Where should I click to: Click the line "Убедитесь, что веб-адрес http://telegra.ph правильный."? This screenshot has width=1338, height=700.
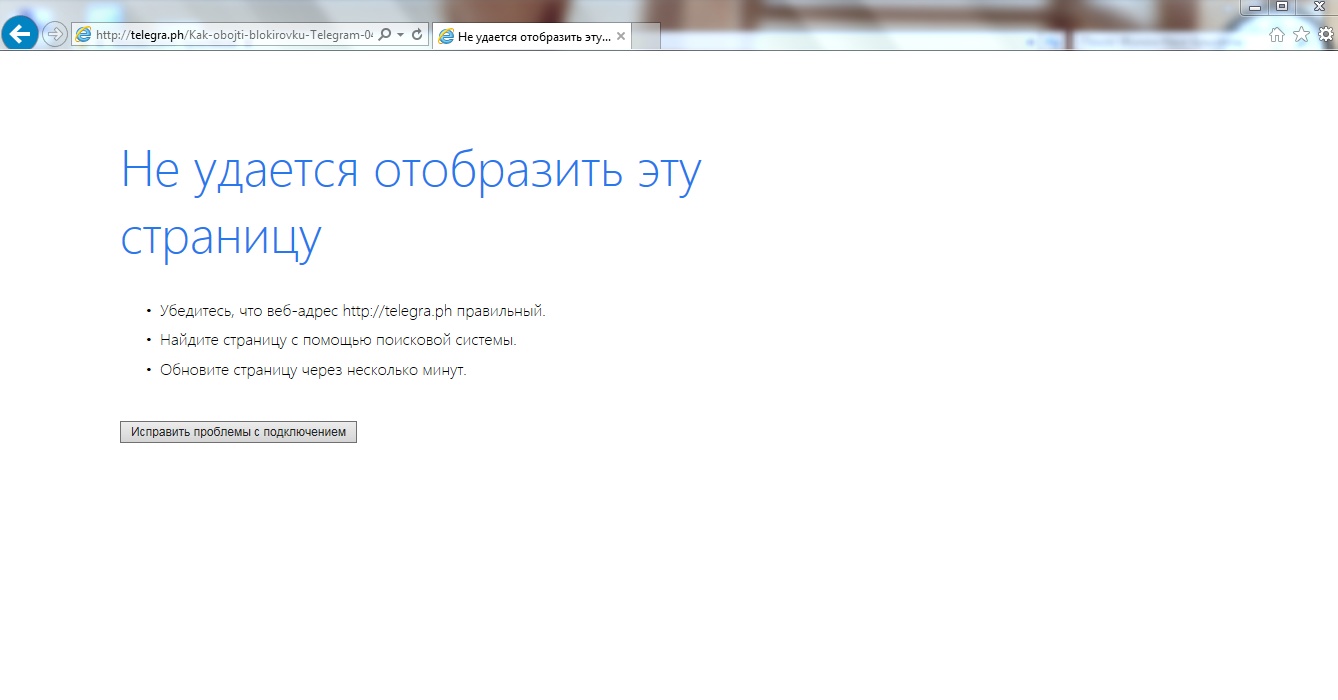coord(353,311)
